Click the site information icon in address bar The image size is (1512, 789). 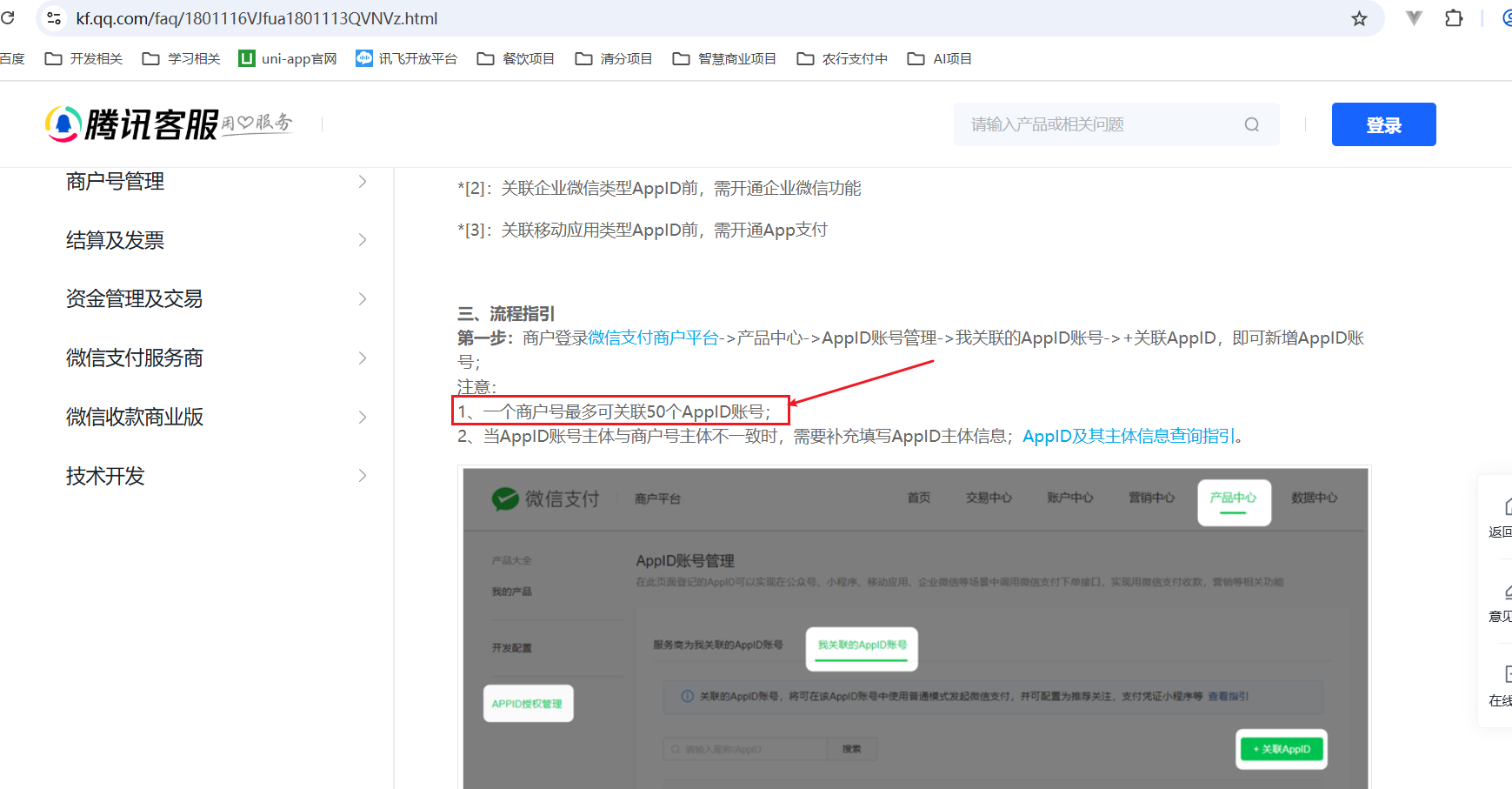[54, 18]
